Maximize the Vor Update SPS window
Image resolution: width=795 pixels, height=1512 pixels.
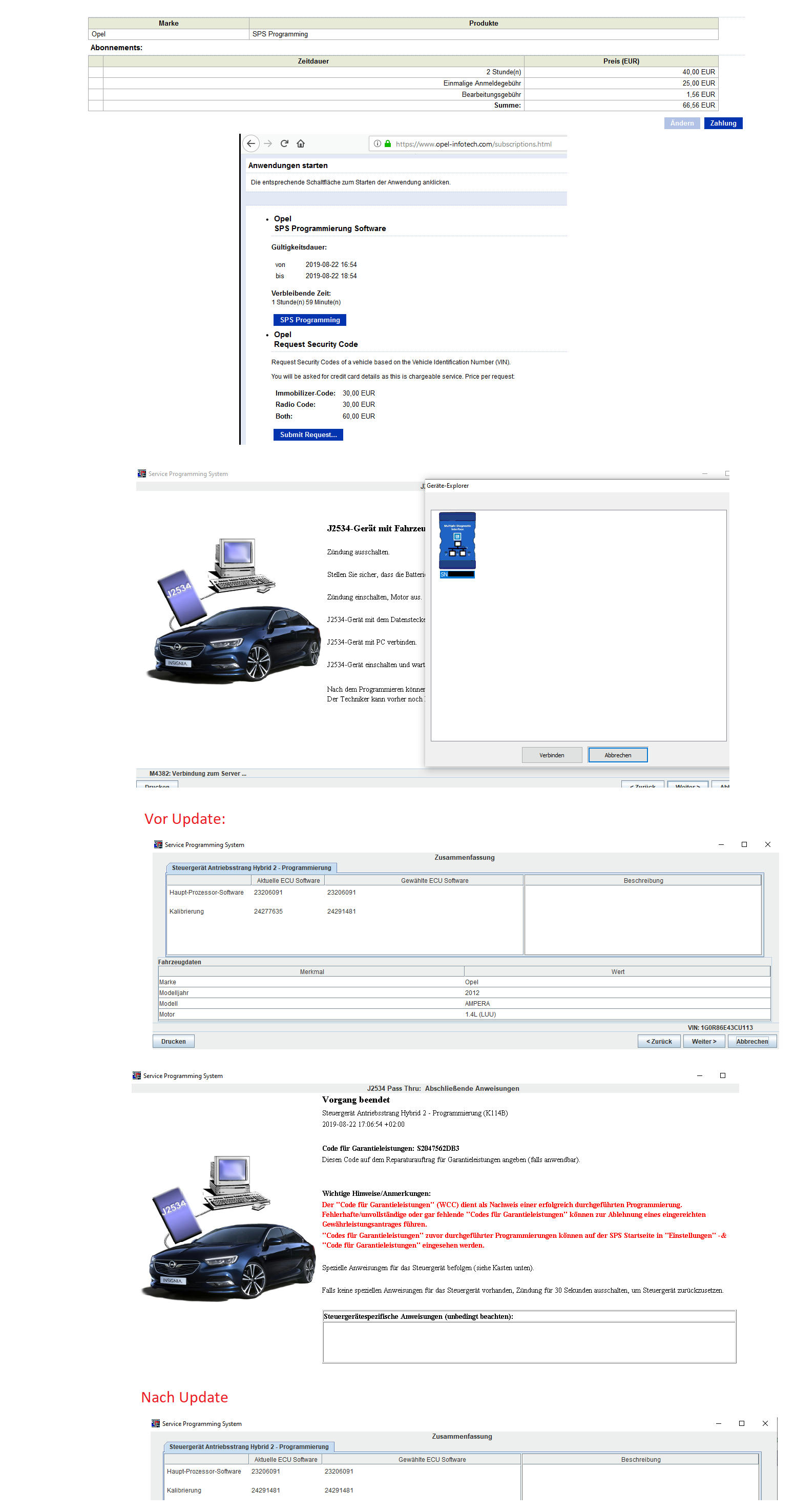point(744,844)
